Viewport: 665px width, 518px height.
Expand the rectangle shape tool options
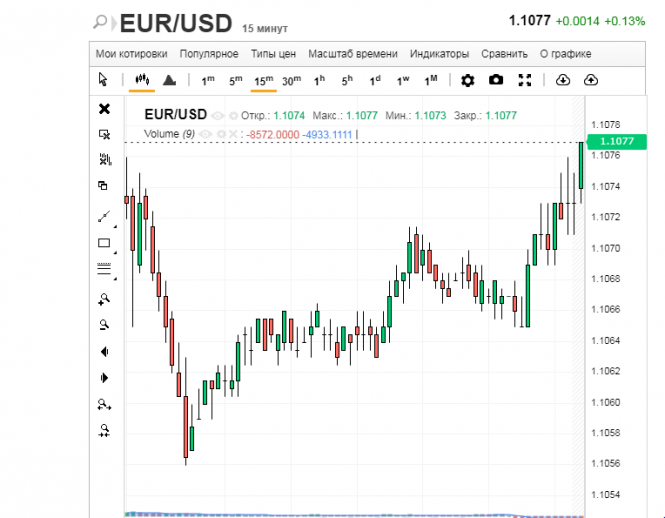[116, 254]
